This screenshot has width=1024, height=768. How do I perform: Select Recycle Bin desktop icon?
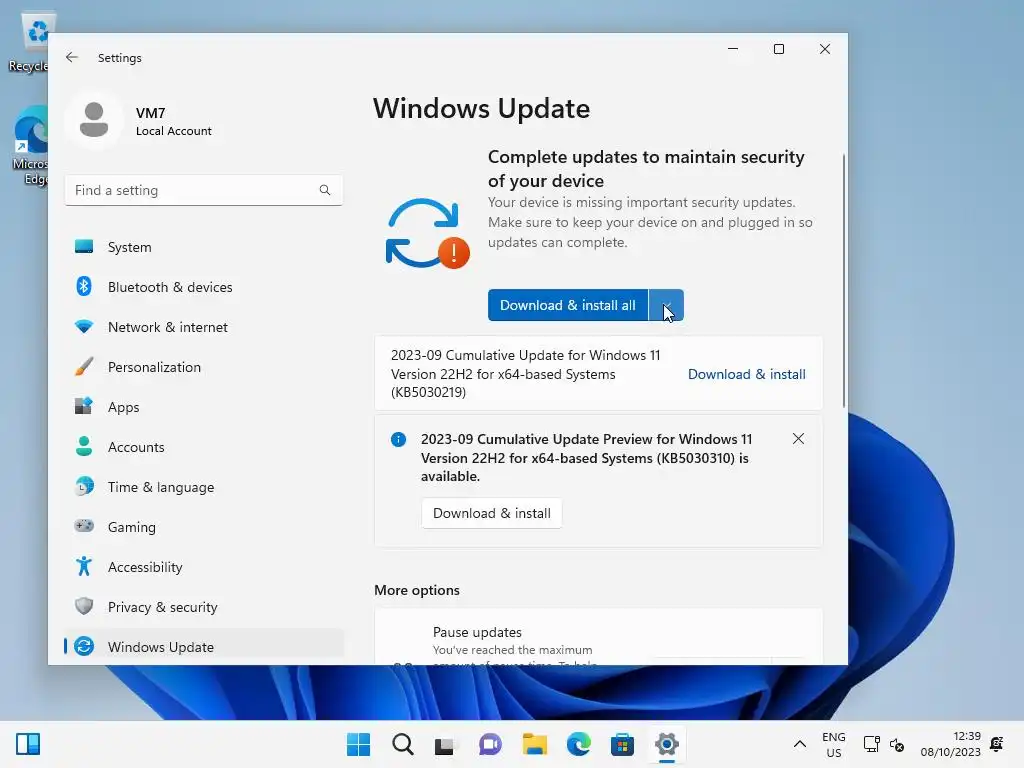pyautogui.click(x=30, y=43)
